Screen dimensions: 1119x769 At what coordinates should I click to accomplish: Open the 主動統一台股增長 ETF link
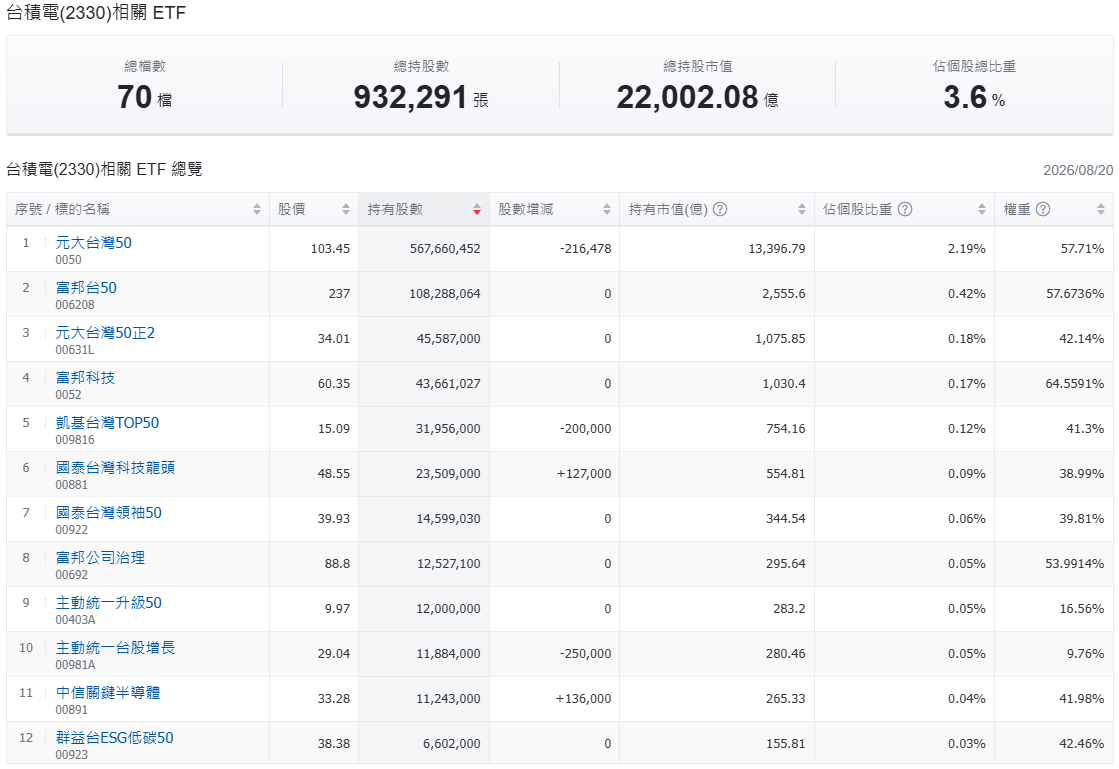(115, 647)
